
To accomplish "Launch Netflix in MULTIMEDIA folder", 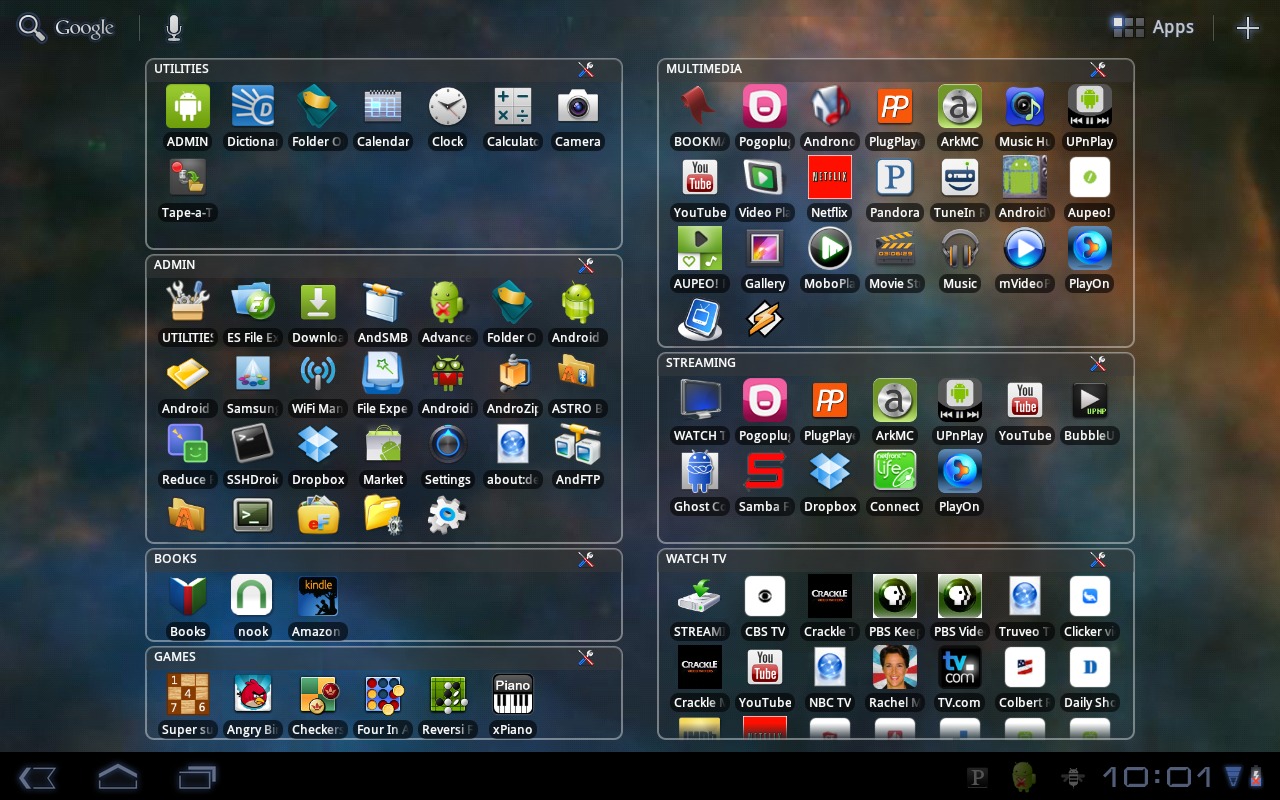I will point(829,188).
